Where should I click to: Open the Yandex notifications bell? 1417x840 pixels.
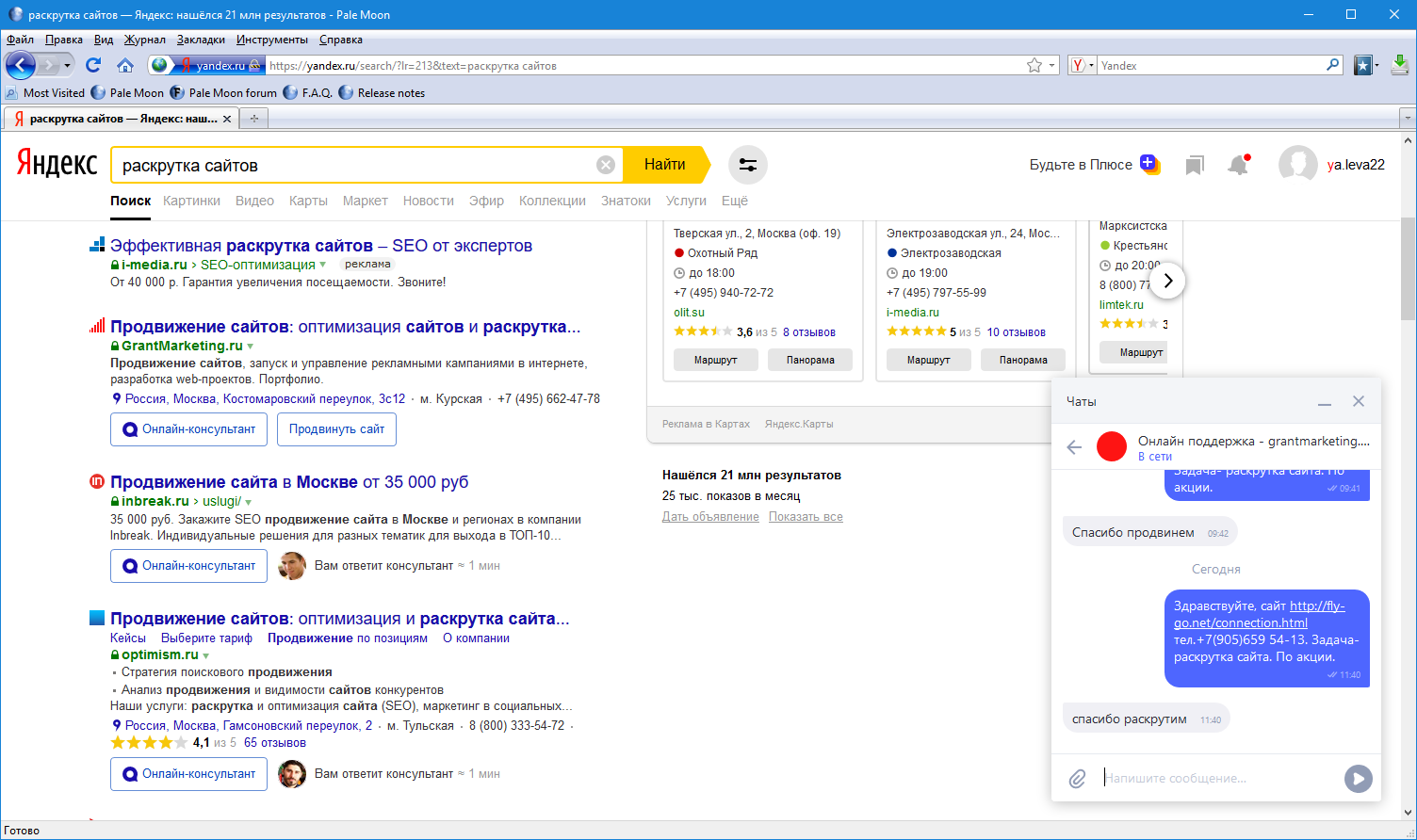1238,166
